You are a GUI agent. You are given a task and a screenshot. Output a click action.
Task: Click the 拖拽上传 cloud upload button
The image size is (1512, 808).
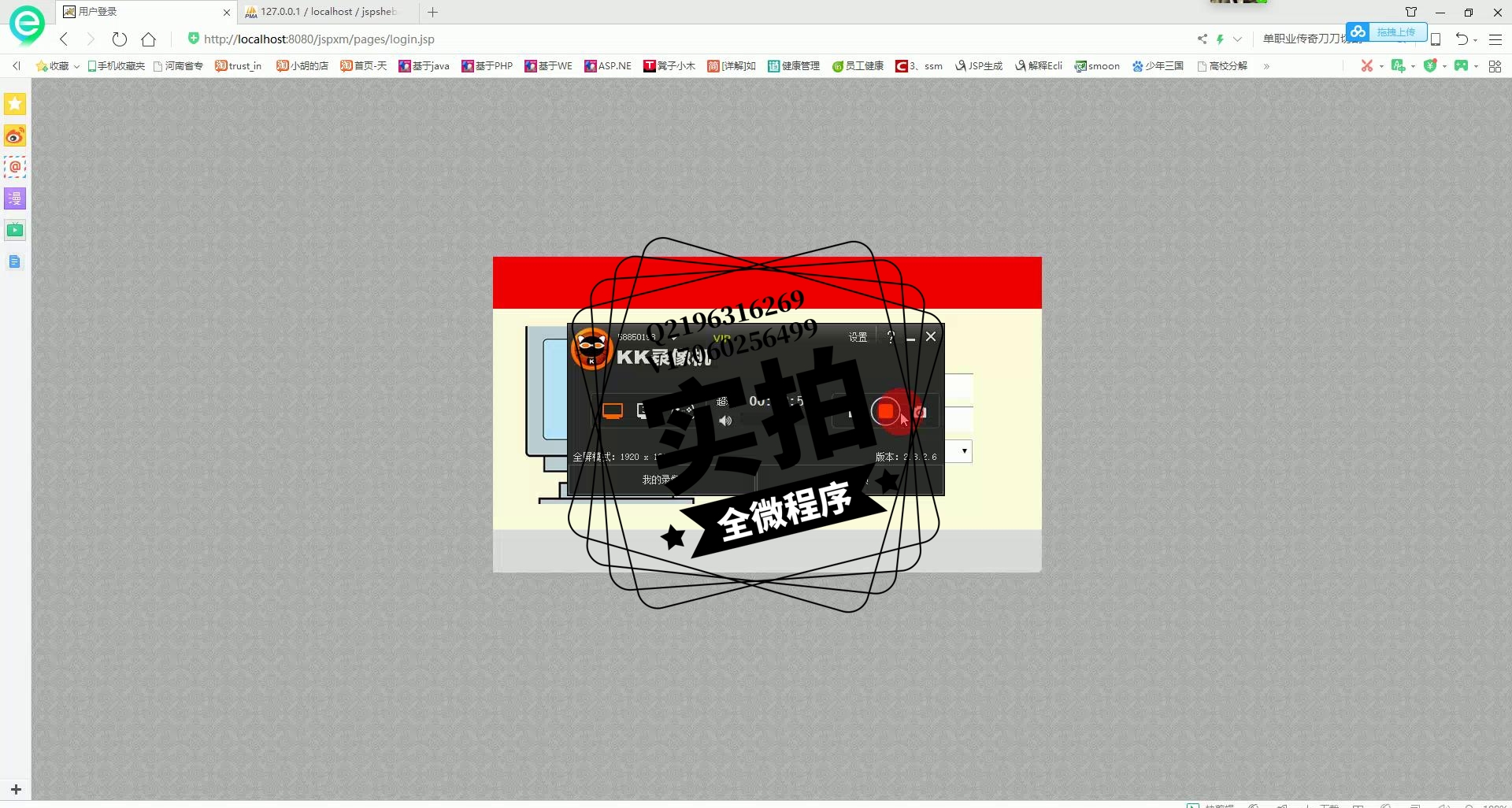[x=1387, y=32]
